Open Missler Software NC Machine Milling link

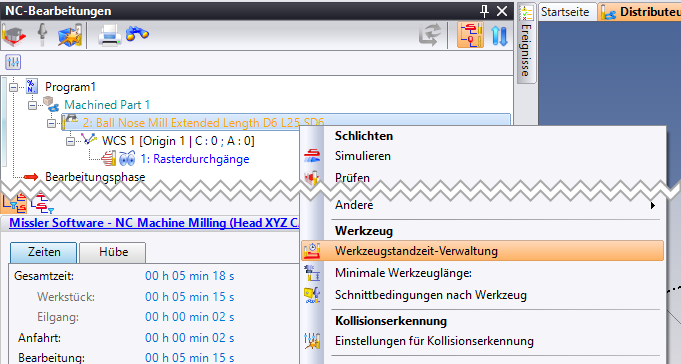[154, 223]
